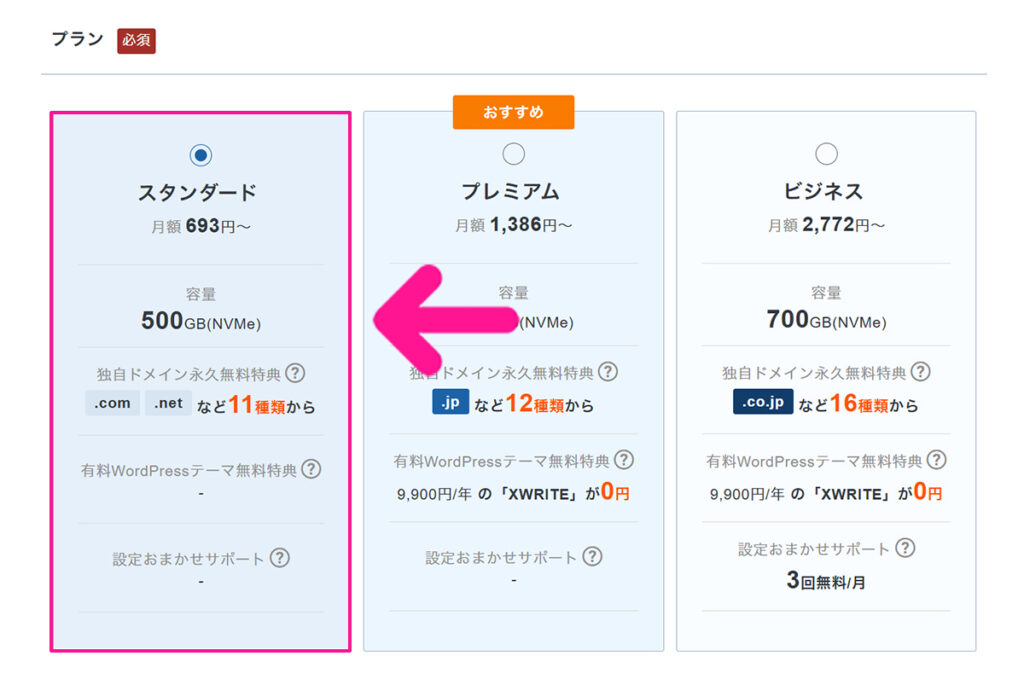
Task: Open help for ビジネス 独自ドメイン永久無料特典
Action: (921, 373)
